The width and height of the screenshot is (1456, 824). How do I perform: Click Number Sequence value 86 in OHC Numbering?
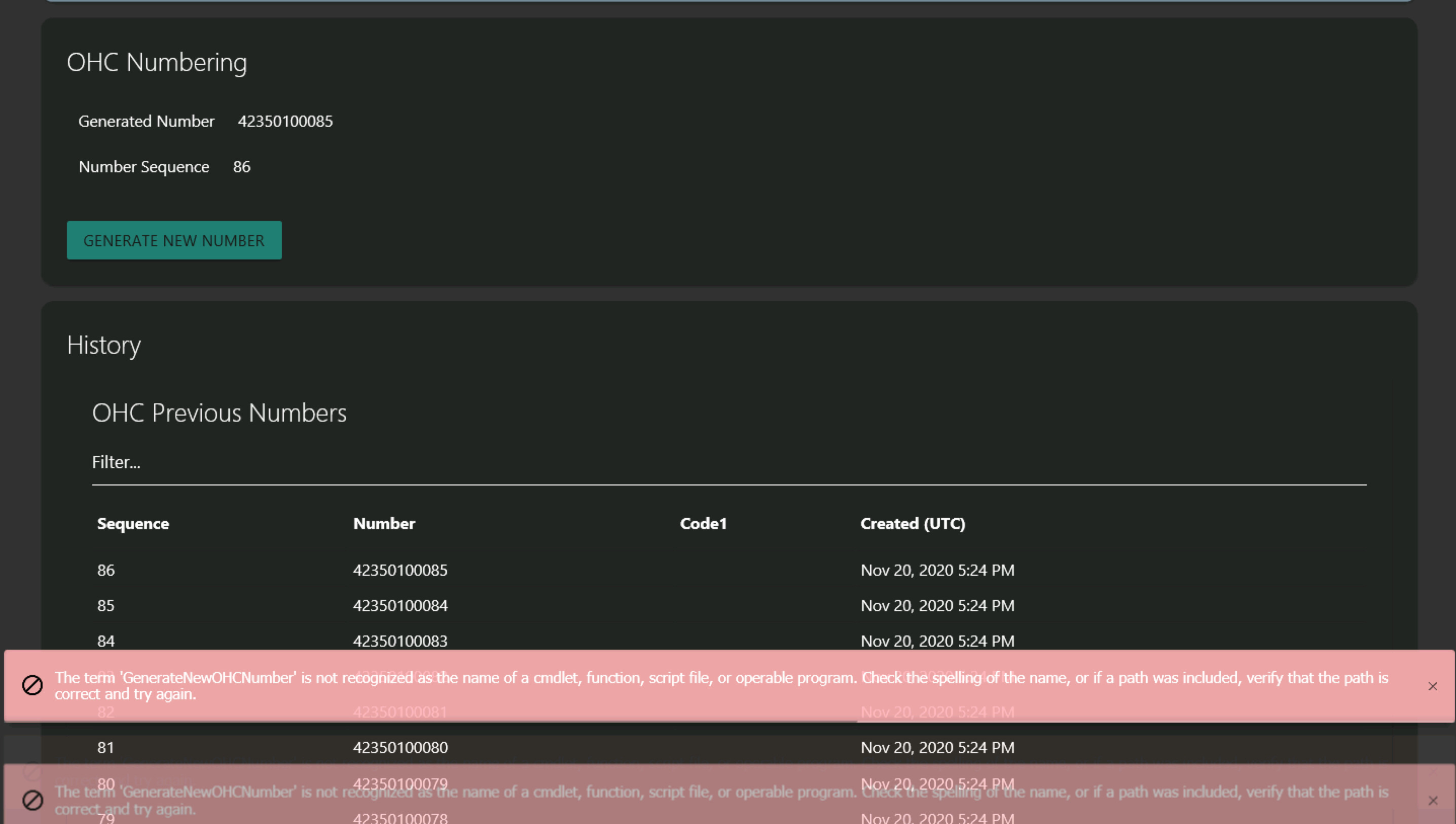[242, 167]
